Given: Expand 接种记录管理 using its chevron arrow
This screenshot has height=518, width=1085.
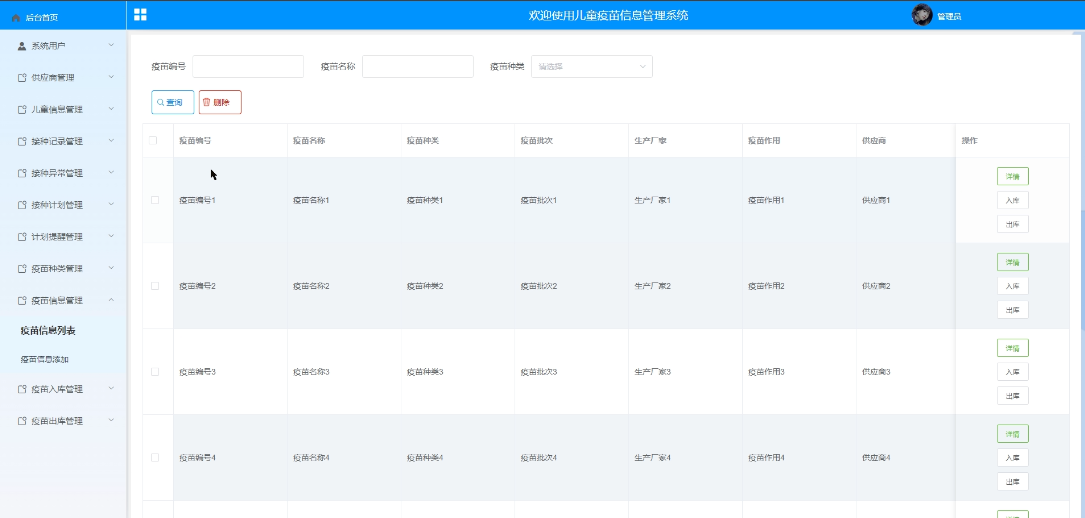Looking at the screenshot, I should (x=111, y=141).
